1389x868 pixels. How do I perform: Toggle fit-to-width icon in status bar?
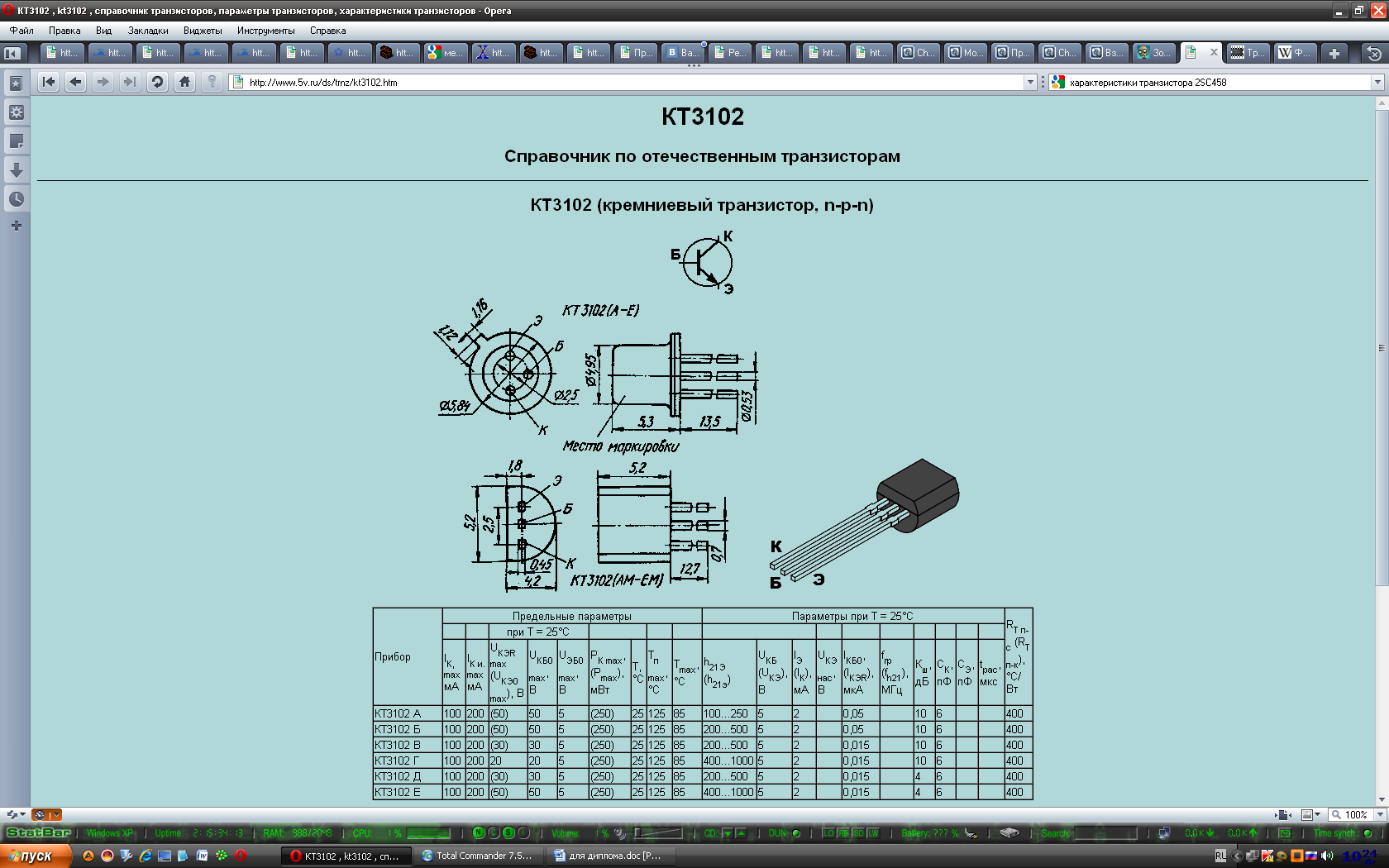[x=1284, y=814]
